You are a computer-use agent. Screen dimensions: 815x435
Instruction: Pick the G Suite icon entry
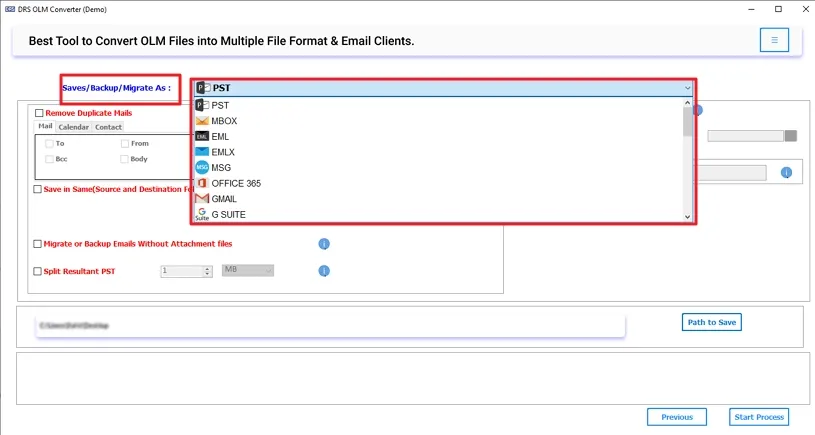point(202,215)
